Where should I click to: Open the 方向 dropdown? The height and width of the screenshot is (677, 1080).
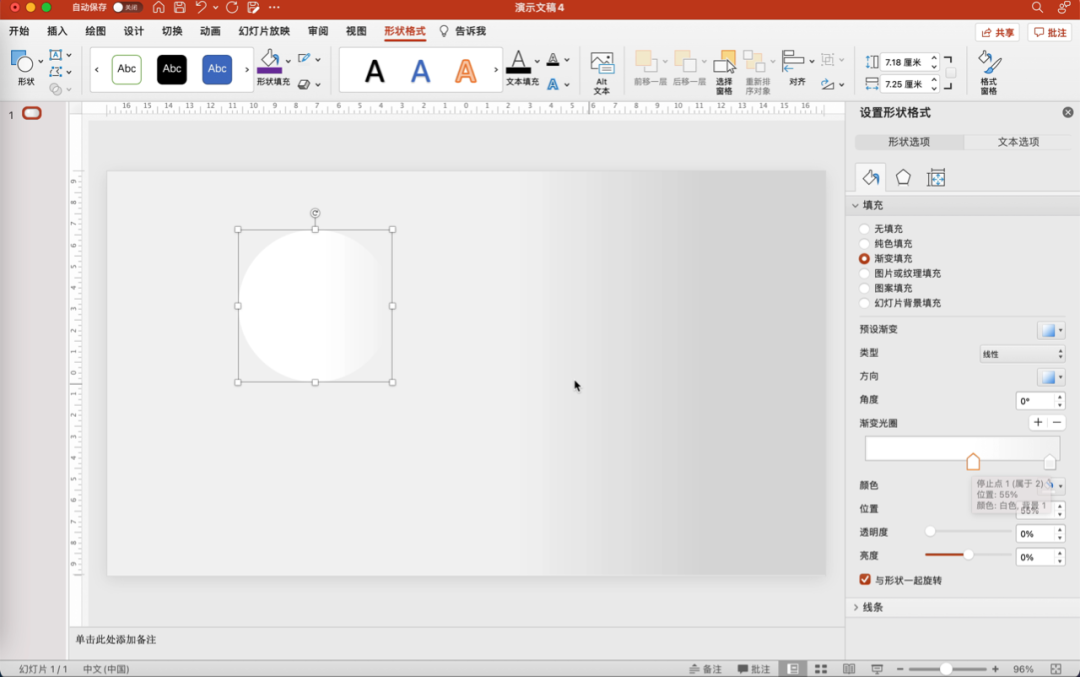point(1051,377)
